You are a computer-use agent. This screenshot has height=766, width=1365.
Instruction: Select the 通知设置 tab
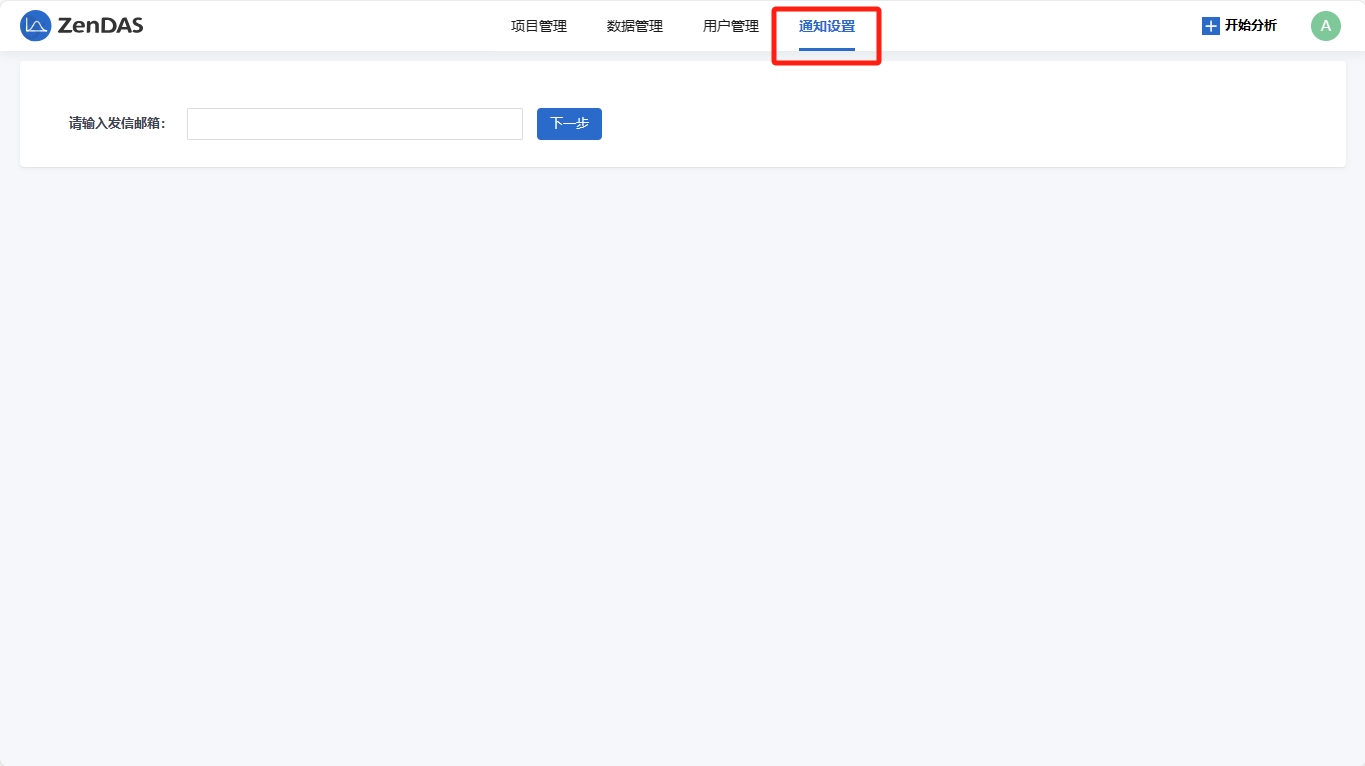coord(826,27)
